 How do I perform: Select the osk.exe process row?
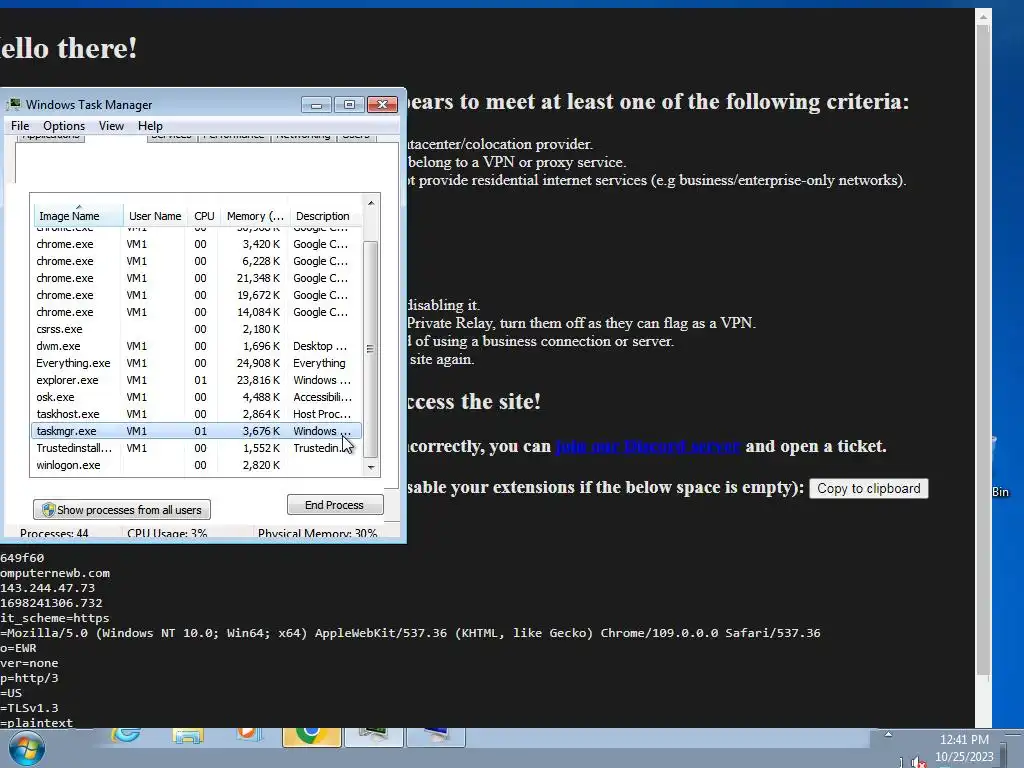(x=196, y=397)
